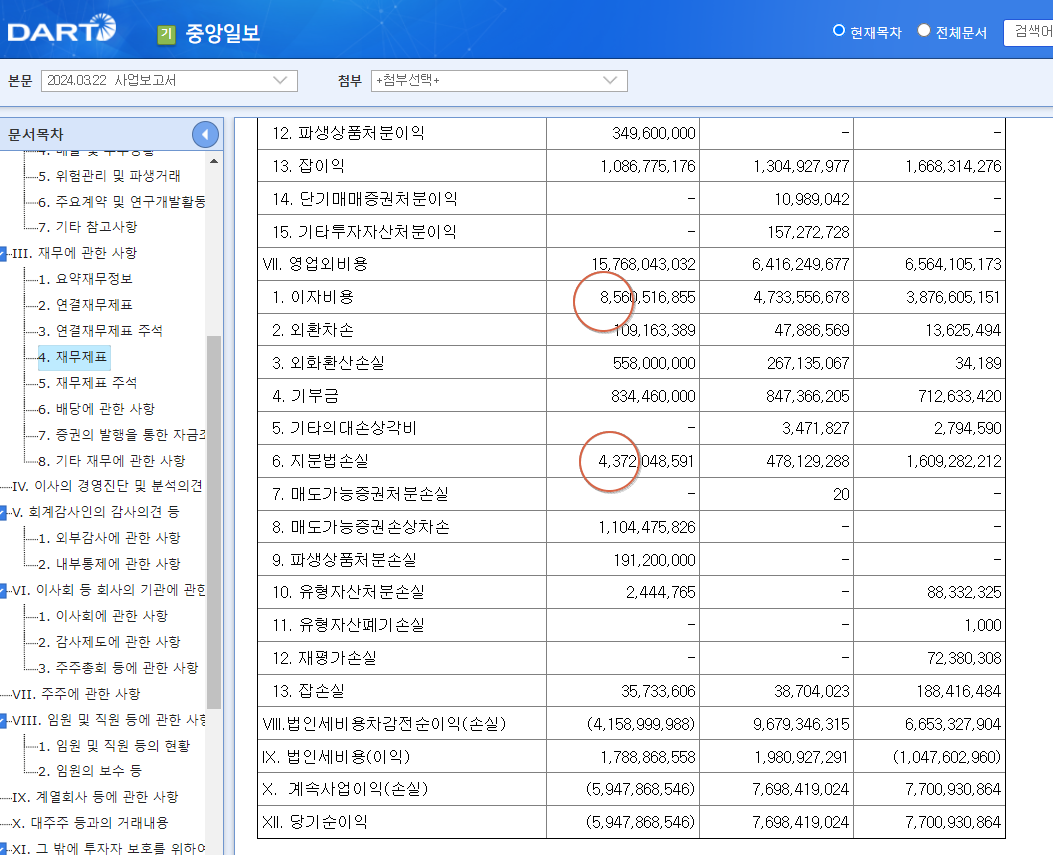
Task: Click the 이자비용 value 8,560,516,855
Action: click(647, 298)
